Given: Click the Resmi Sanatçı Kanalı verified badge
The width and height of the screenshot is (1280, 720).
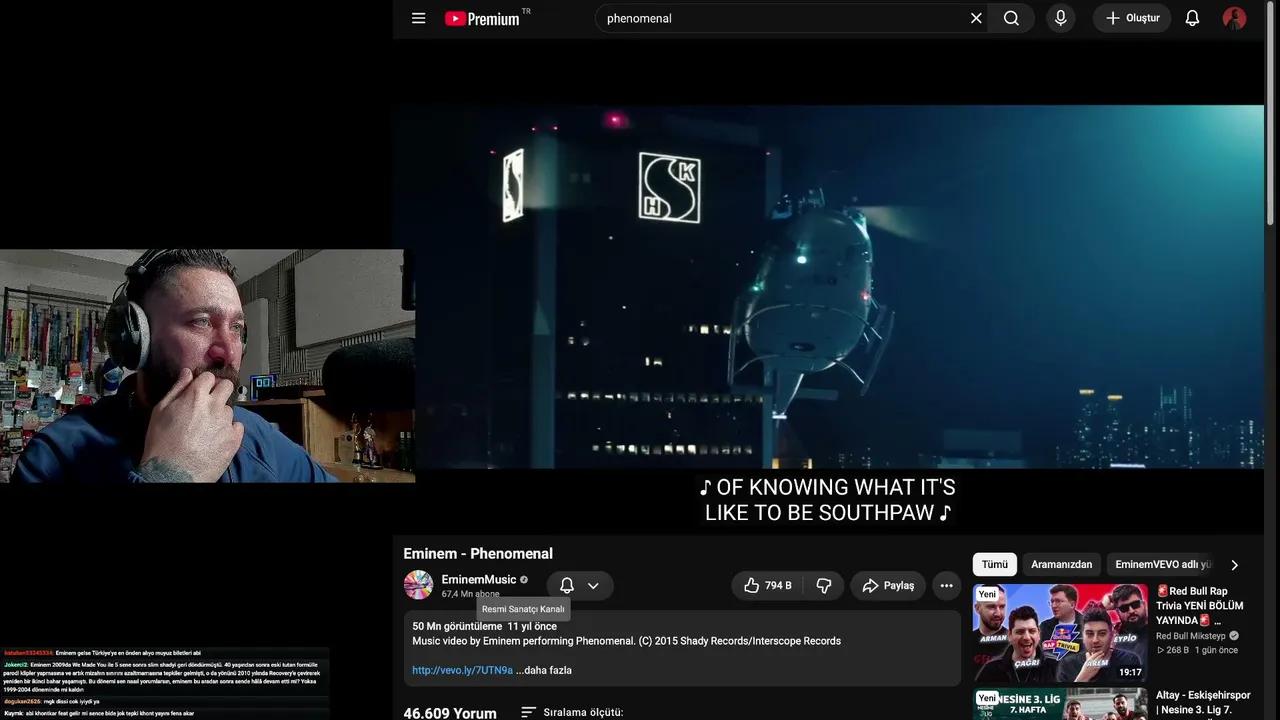Looking at the screenshot, I should (x=524, y=580).
